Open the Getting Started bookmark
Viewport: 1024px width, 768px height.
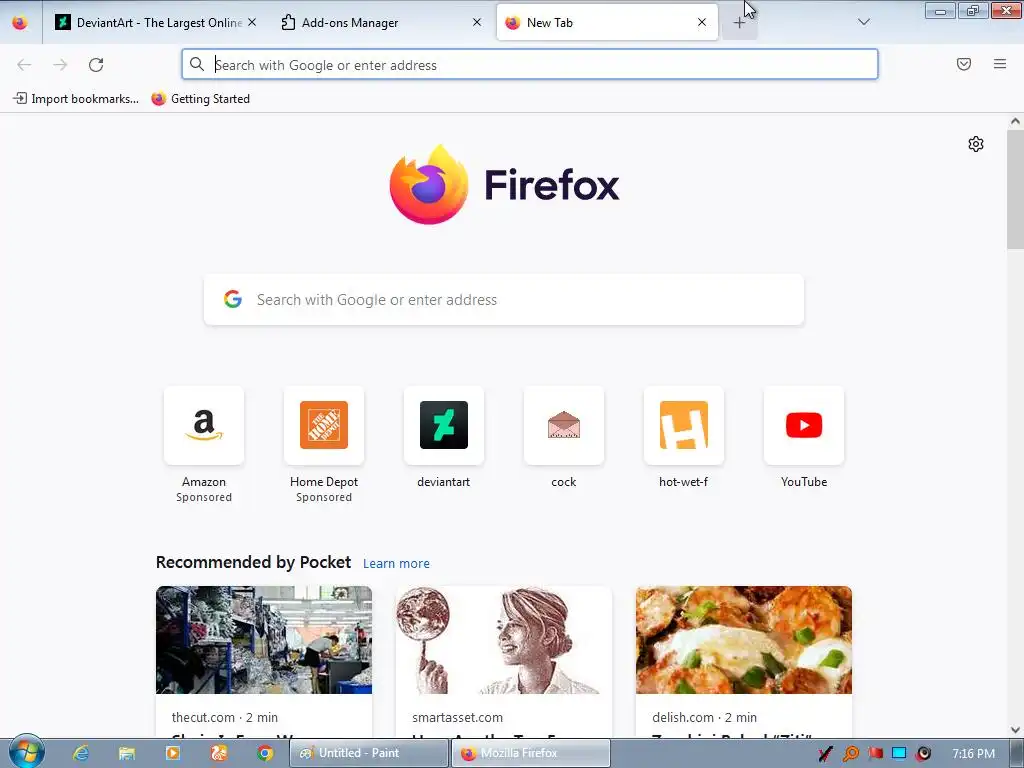point(200,99)
